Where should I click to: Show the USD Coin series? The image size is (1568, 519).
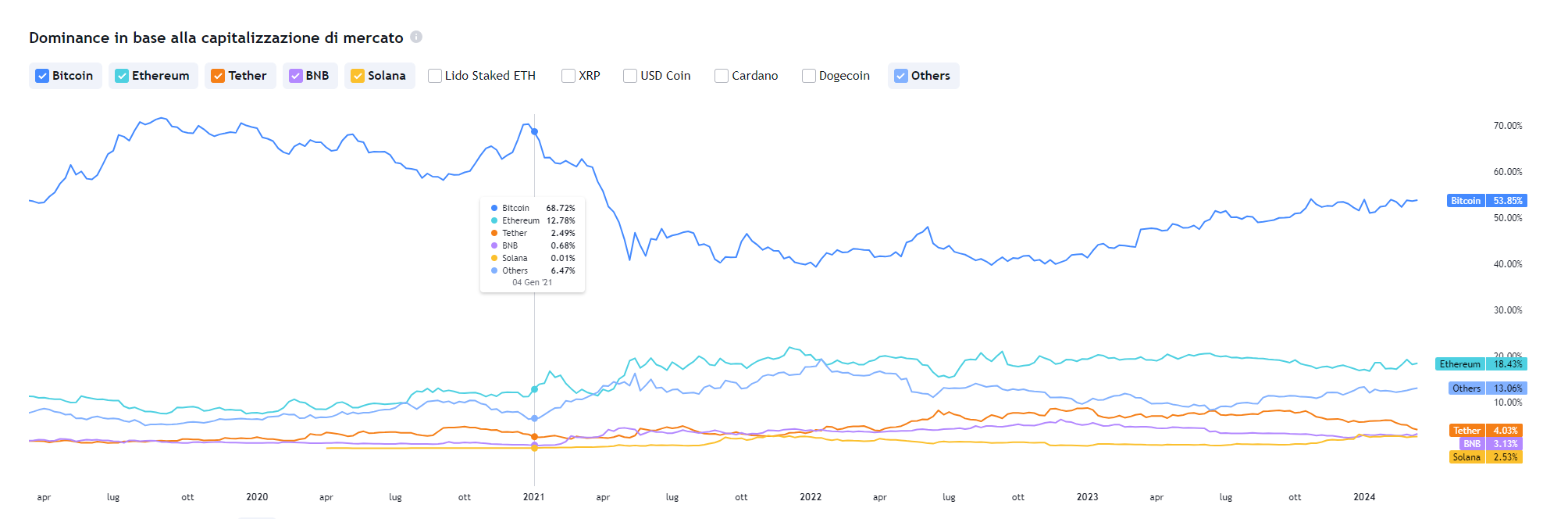pyautogui.click(x=630, y=76)
